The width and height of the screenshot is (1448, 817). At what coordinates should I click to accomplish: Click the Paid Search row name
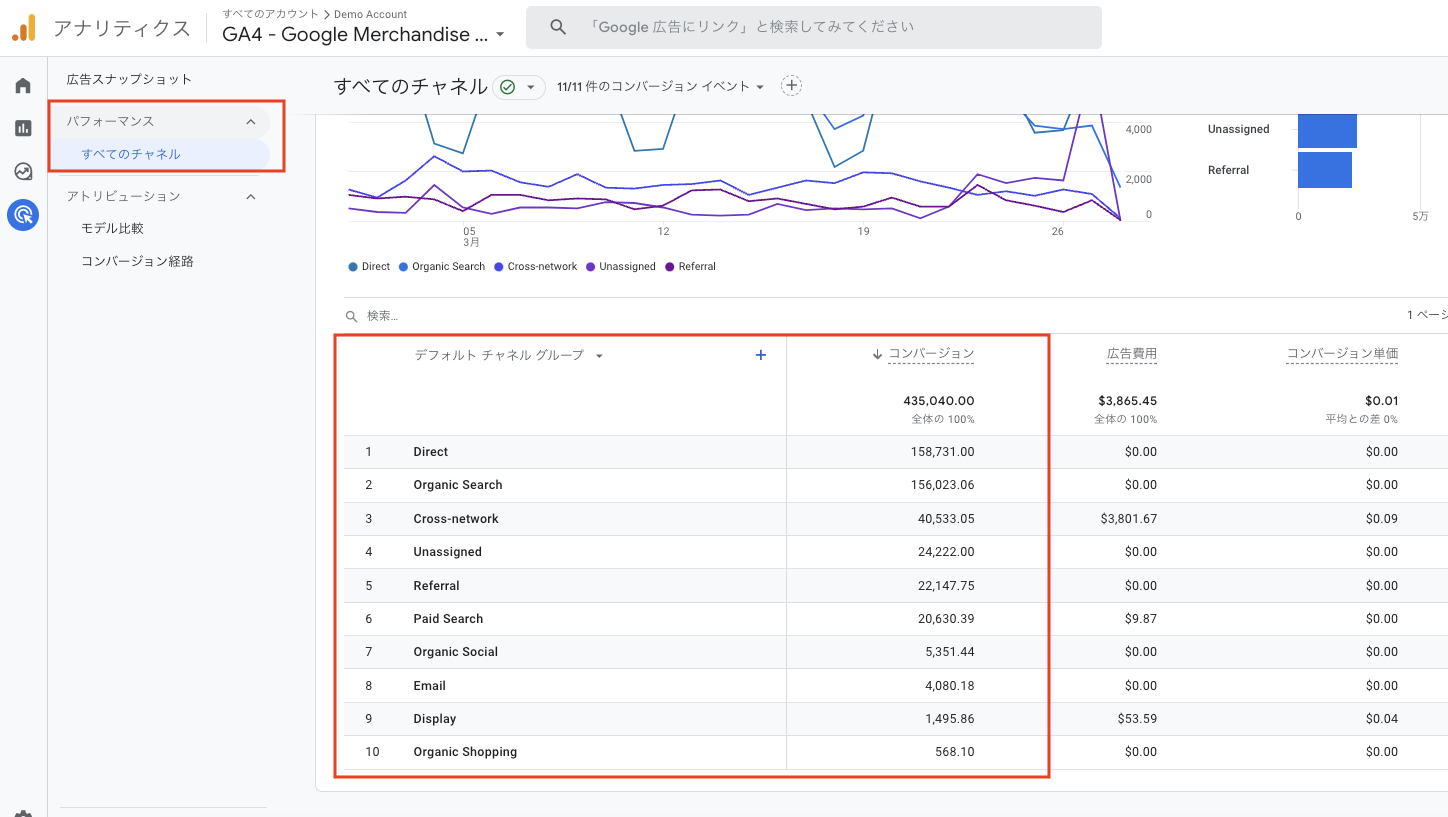click(x=448, y=619)
